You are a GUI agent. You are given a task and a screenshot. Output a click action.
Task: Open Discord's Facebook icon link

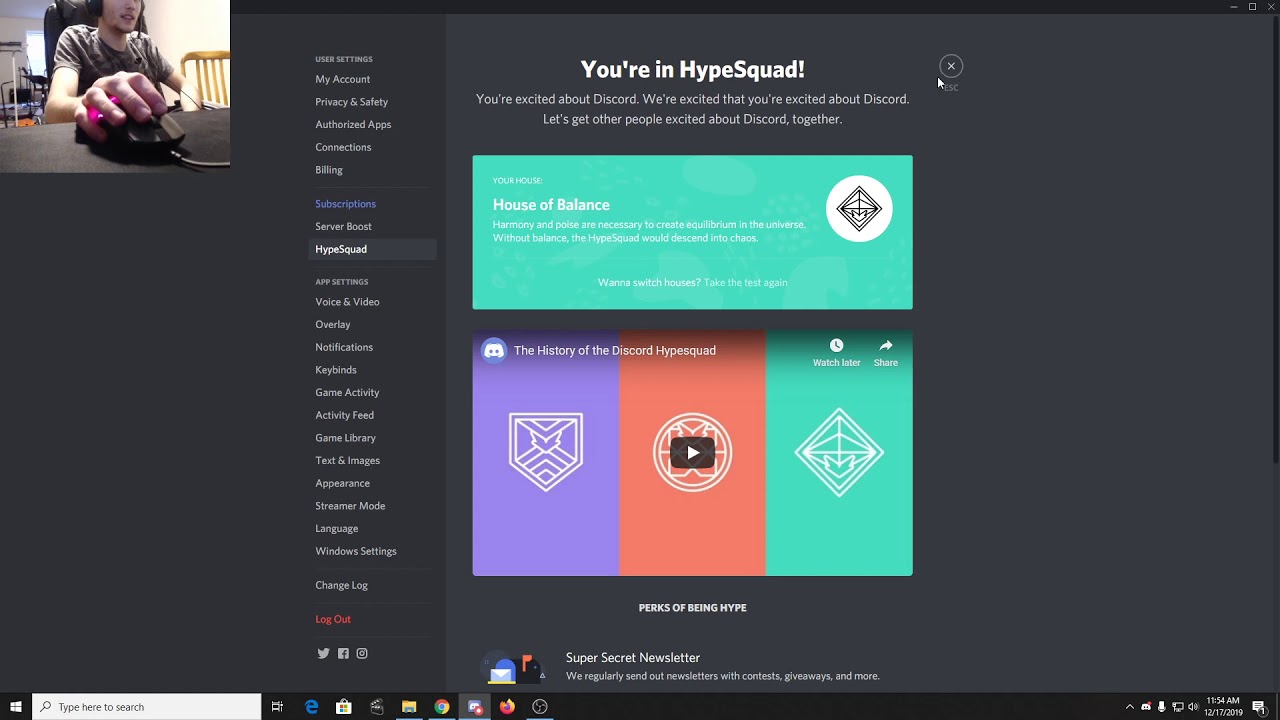coord(343,654)
